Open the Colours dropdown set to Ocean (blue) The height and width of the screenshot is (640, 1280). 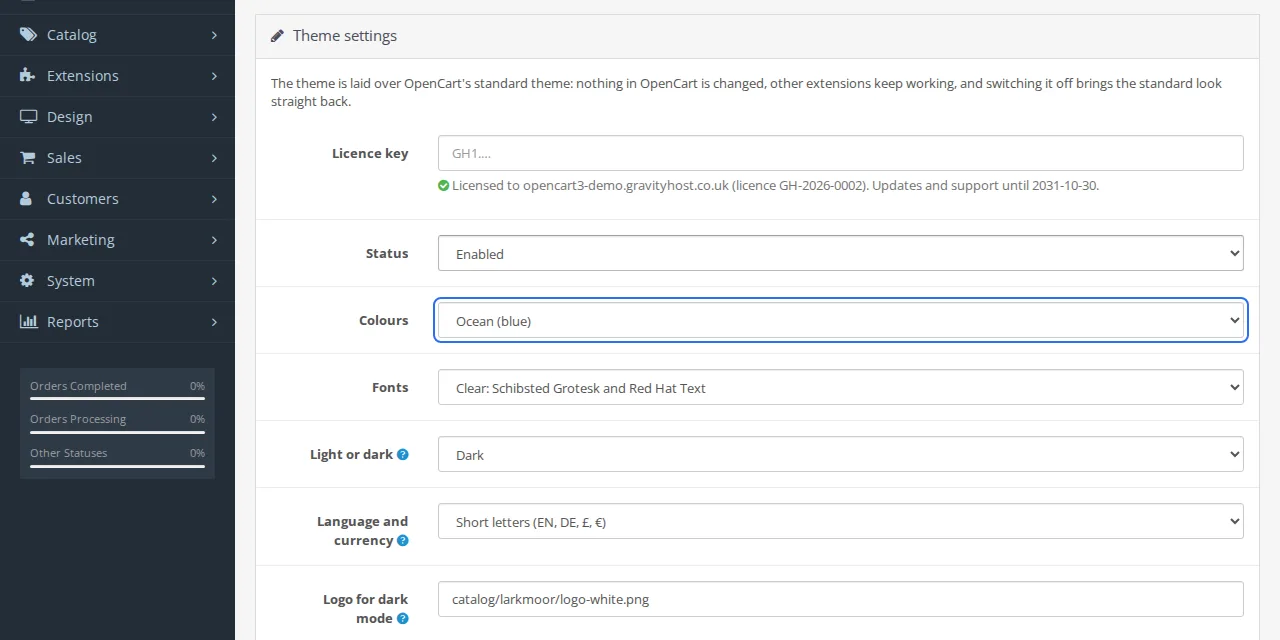tap(841, 320)
